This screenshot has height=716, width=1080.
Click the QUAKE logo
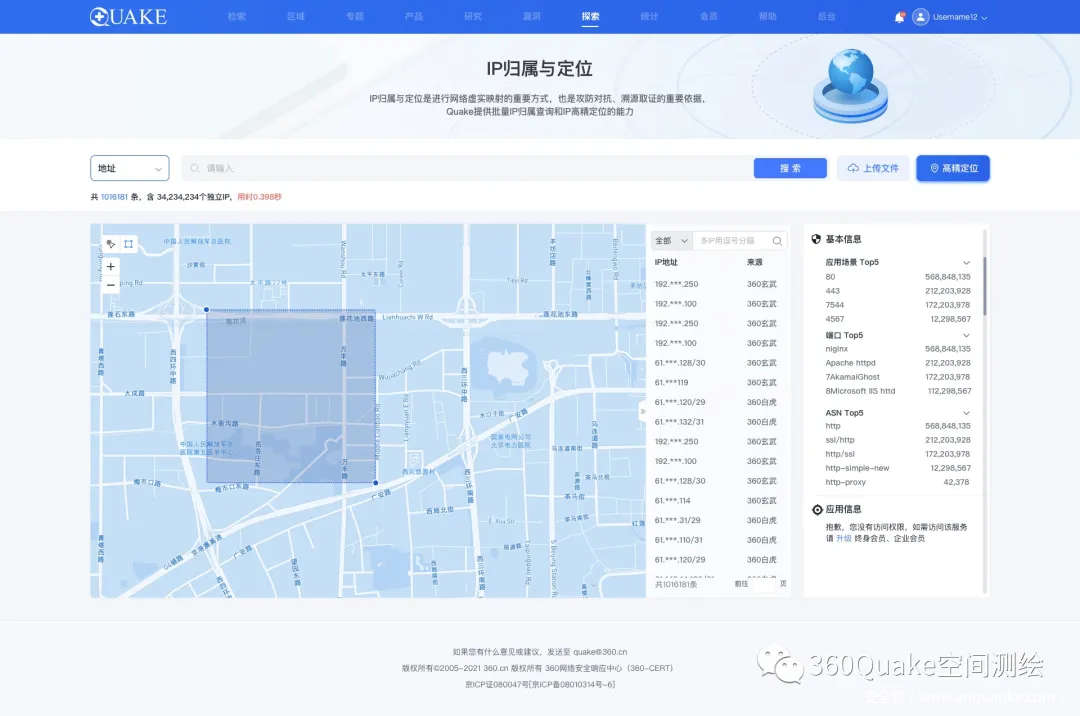point(128,17)
